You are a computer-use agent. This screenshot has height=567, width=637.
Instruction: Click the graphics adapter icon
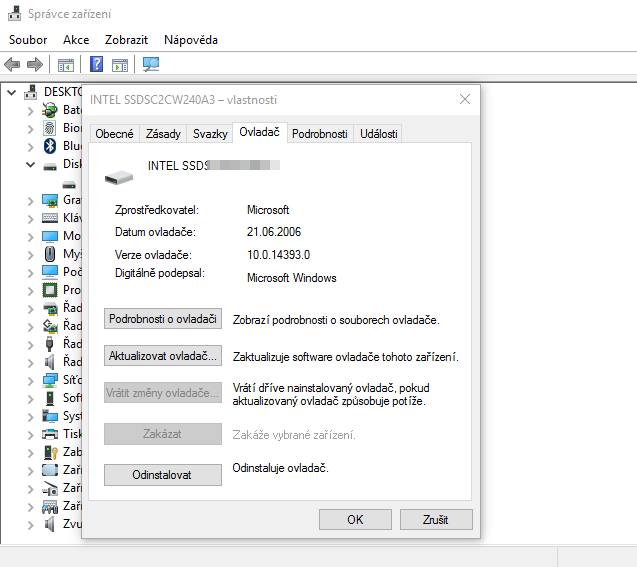pyautogui.click(x=50, y=200)
